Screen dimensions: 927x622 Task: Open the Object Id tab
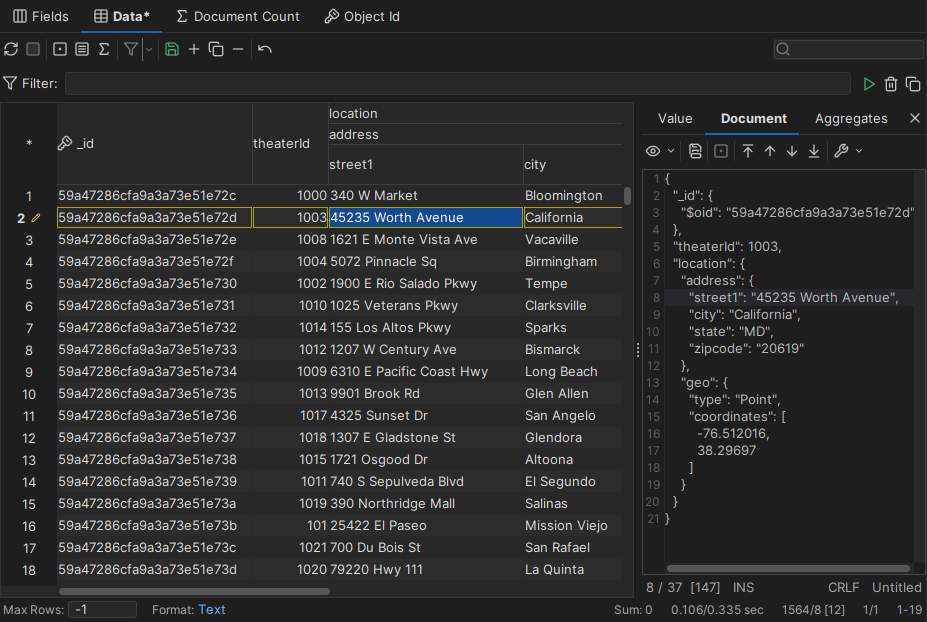pyautogui.click(x=362, y=16)
